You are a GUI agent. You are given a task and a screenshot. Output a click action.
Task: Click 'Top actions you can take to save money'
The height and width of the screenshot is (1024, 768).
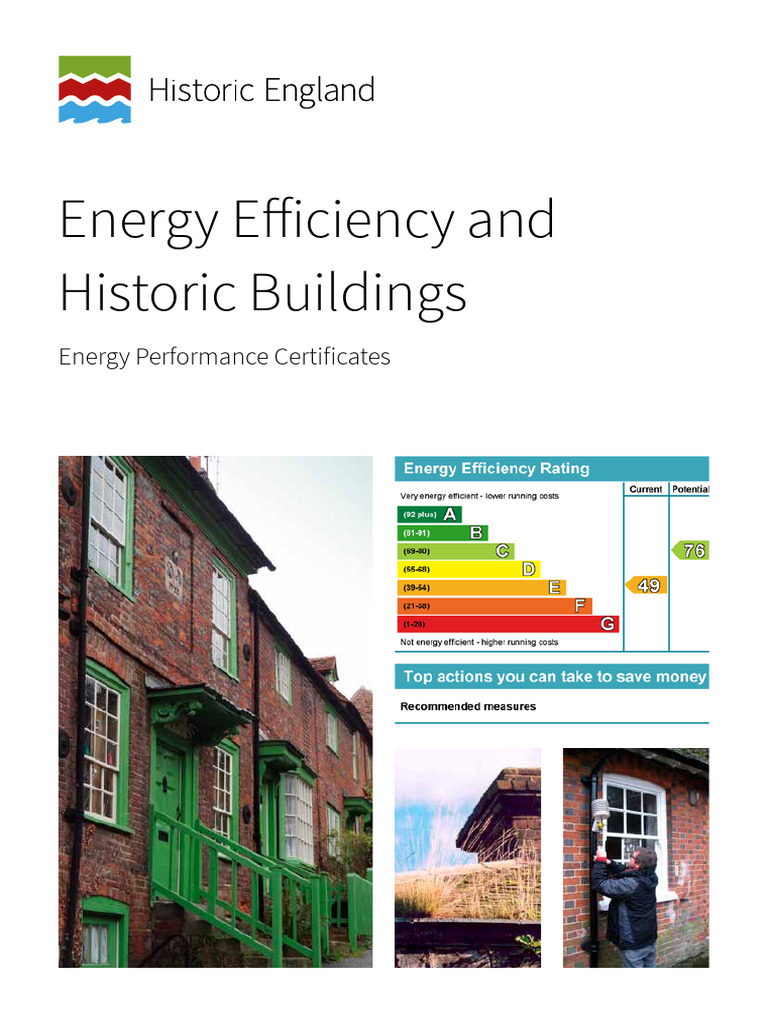pos(552,677)
